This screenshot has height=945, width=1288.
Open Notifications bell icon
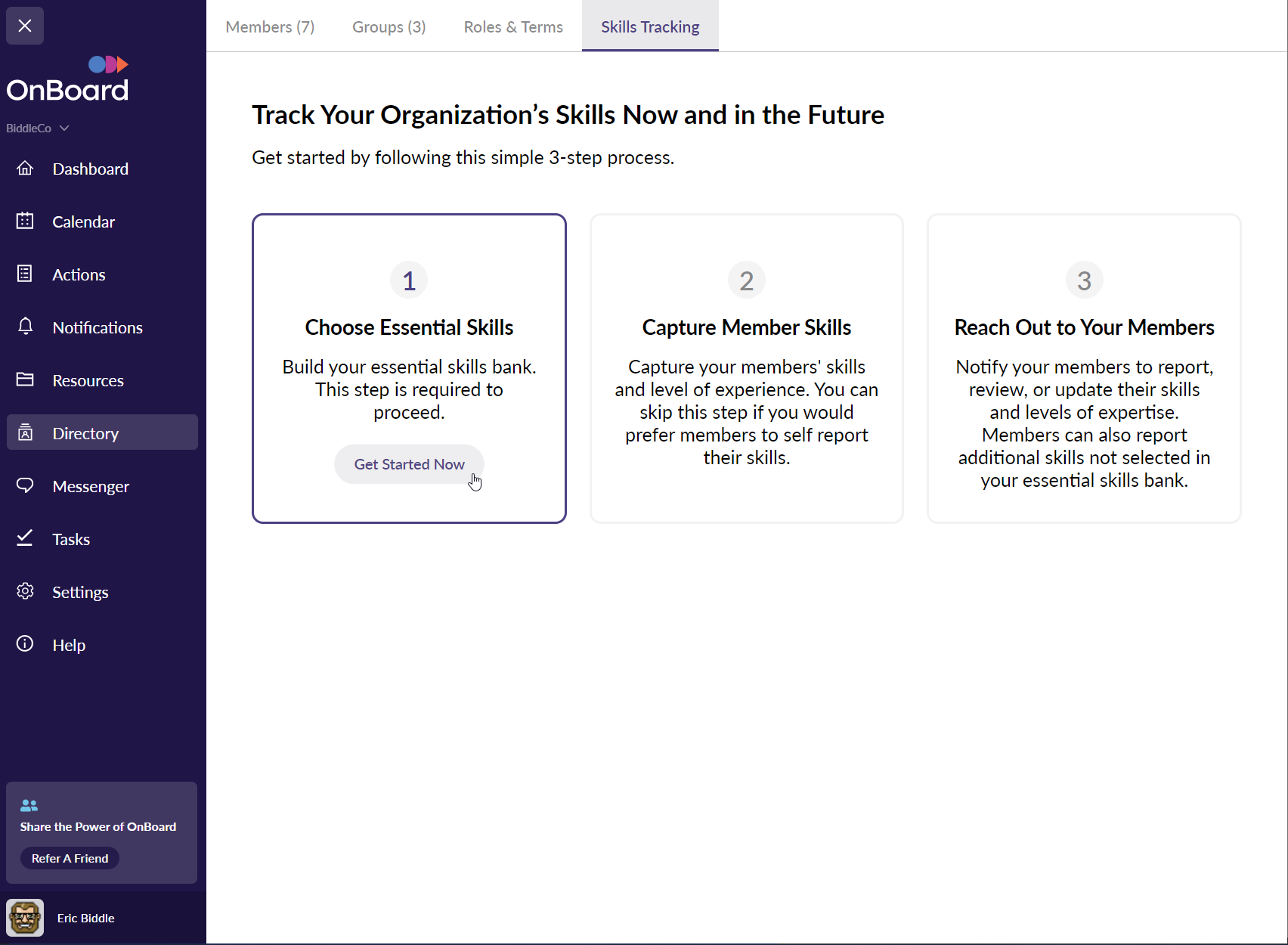[25, 327]
